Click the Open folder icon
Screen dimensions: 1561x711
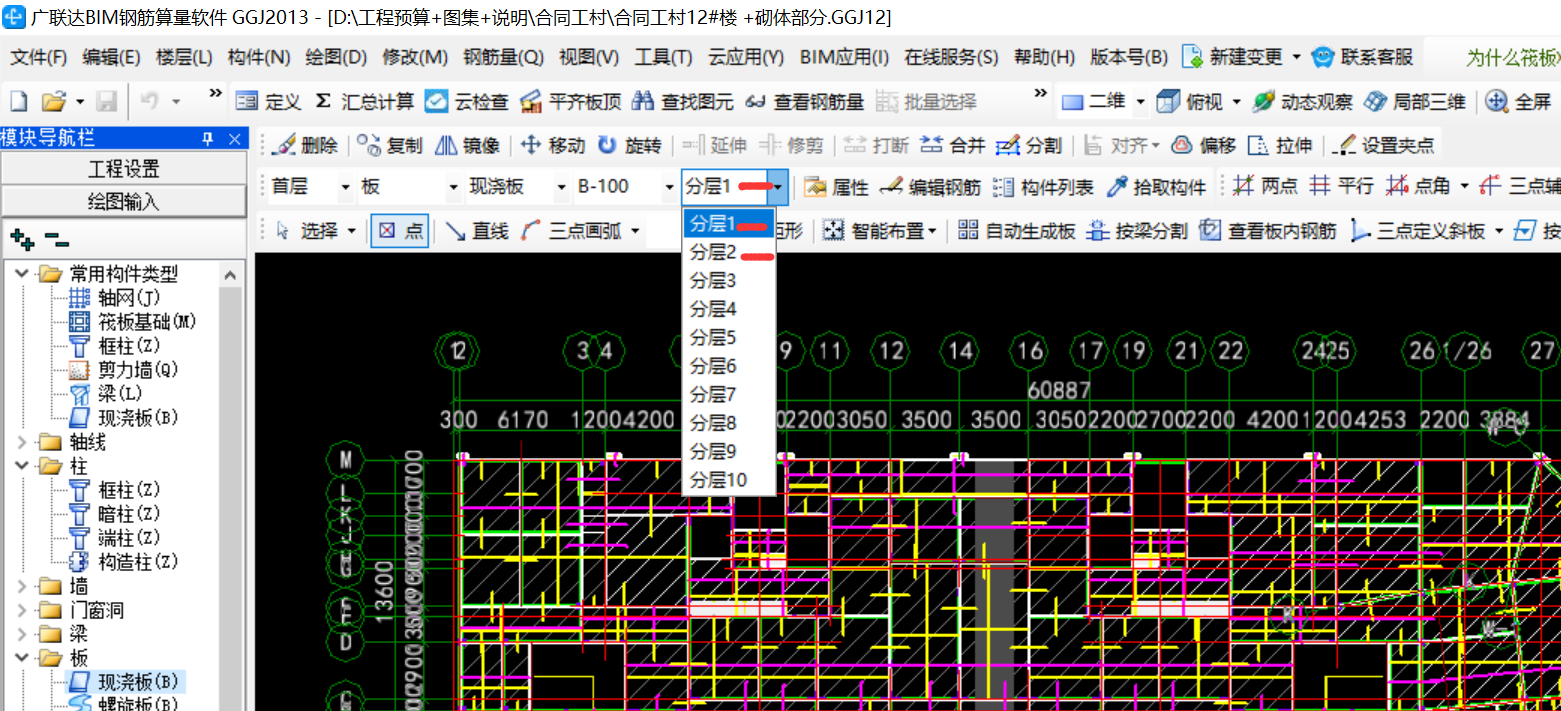click(53, 101)
